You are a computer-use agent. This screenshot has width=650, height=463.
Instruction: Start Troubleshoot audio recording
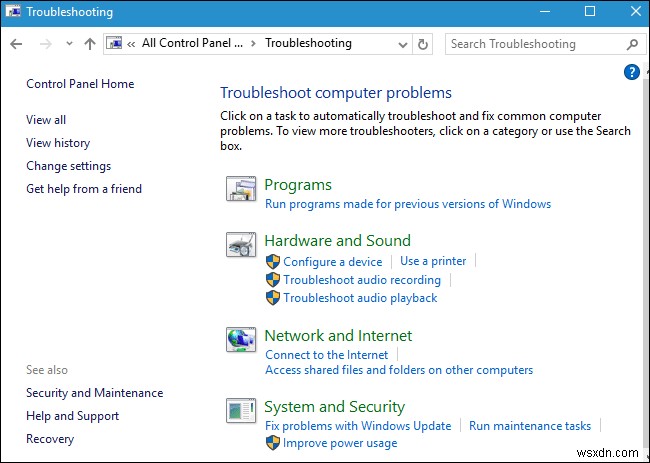(x=362, y=280)
